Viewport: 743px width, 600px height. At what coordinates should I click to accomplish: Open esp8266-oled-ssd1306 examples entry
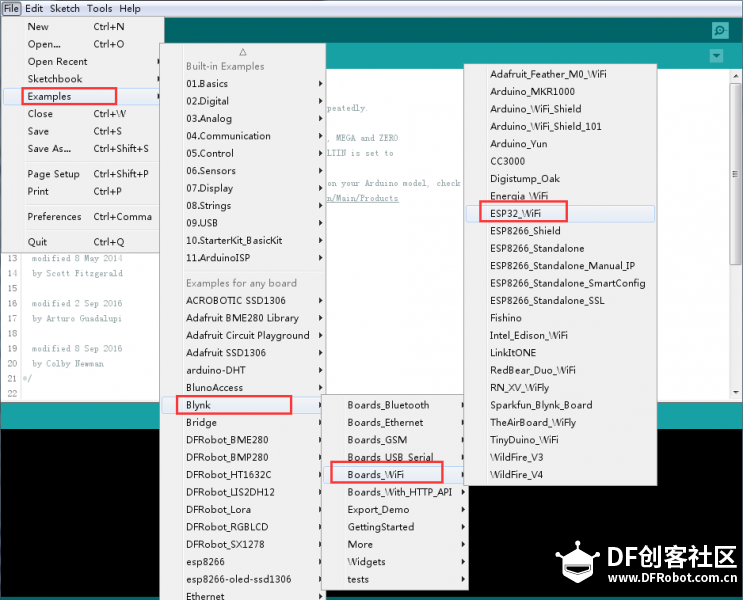[x=243, y=579]
